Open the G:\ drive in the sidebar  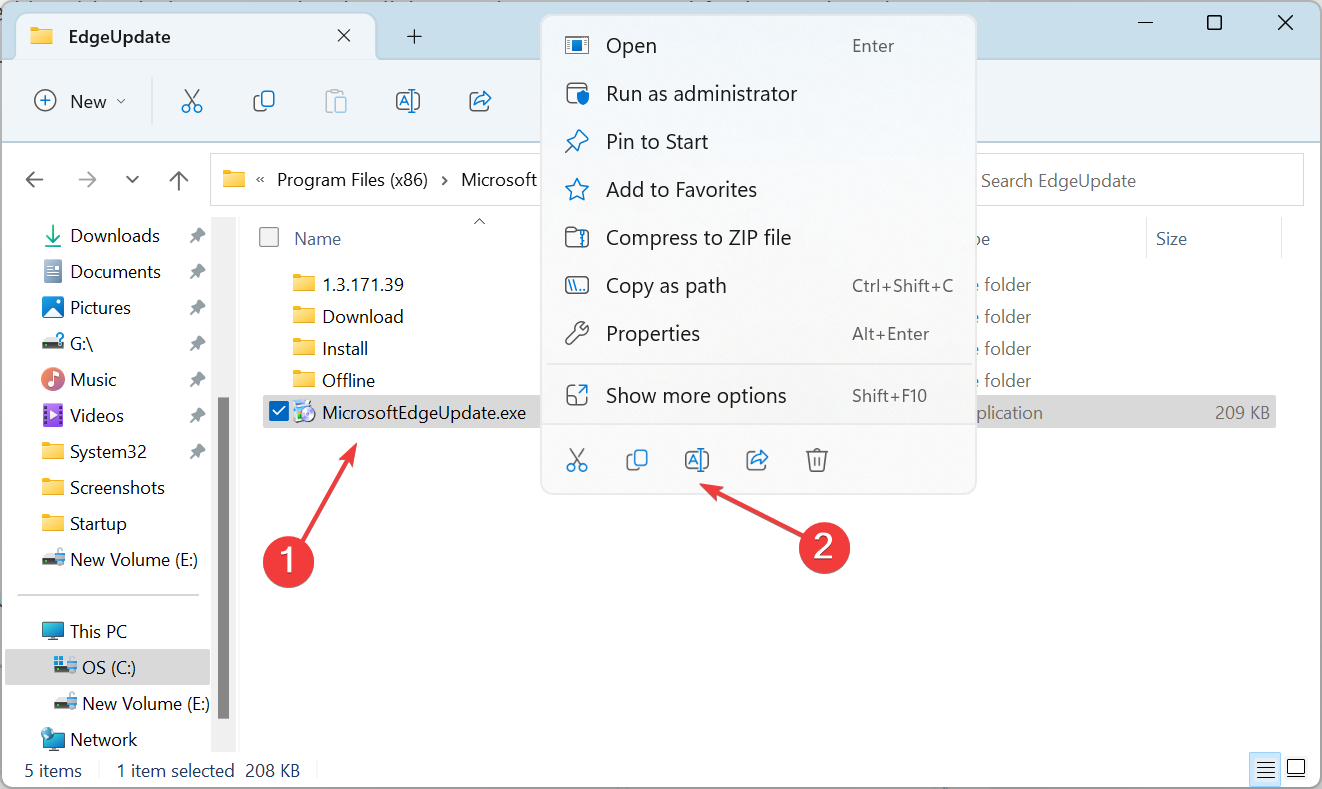coord(82,344)
